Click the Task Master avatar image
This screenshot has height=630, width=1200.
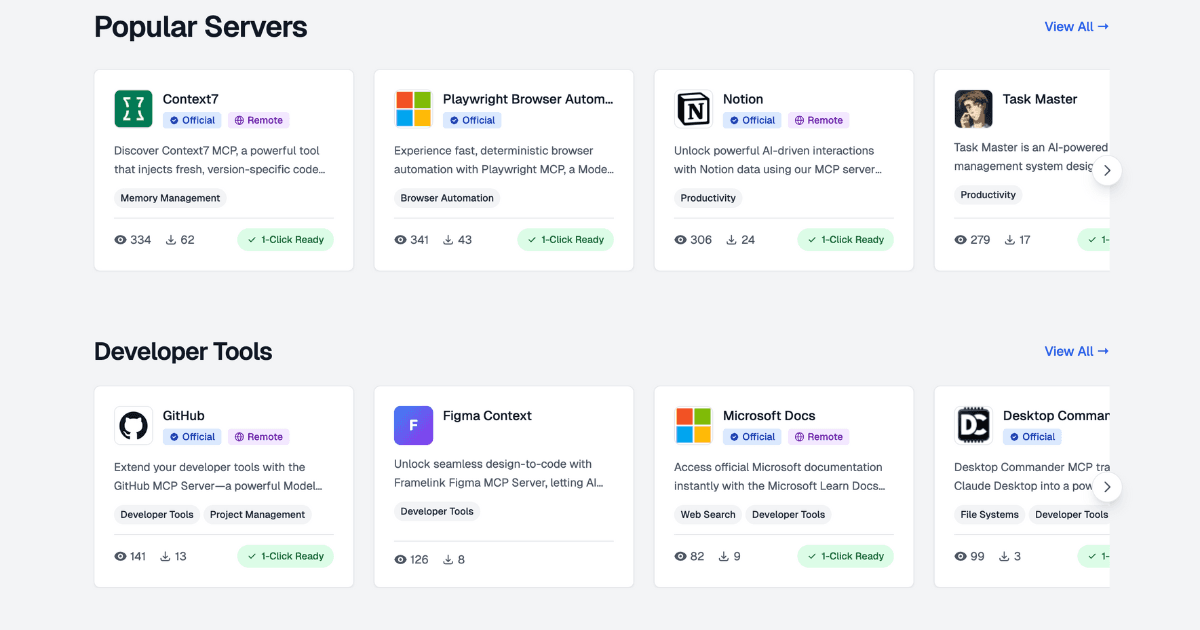coord(973,109)
